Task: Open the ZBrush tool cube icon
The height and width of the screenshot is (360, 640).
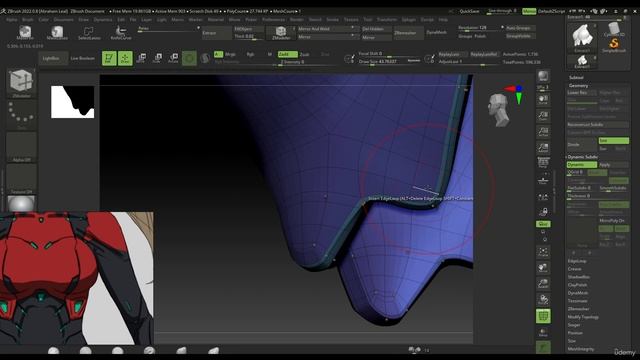Action: tap(21, 82)
